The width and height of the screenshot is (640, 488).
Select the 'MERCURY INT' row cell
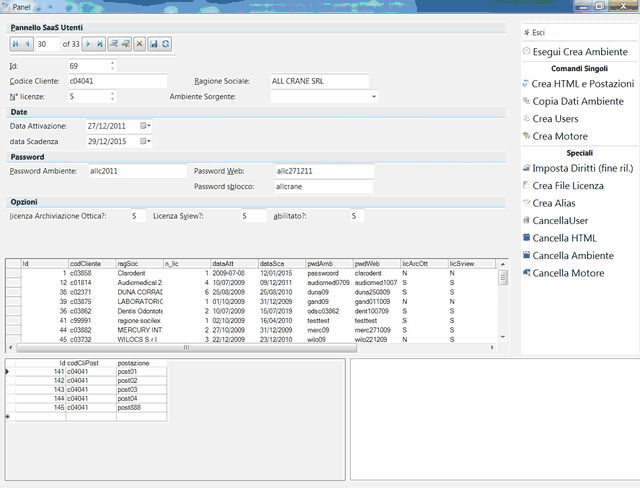tap(139, 330)
